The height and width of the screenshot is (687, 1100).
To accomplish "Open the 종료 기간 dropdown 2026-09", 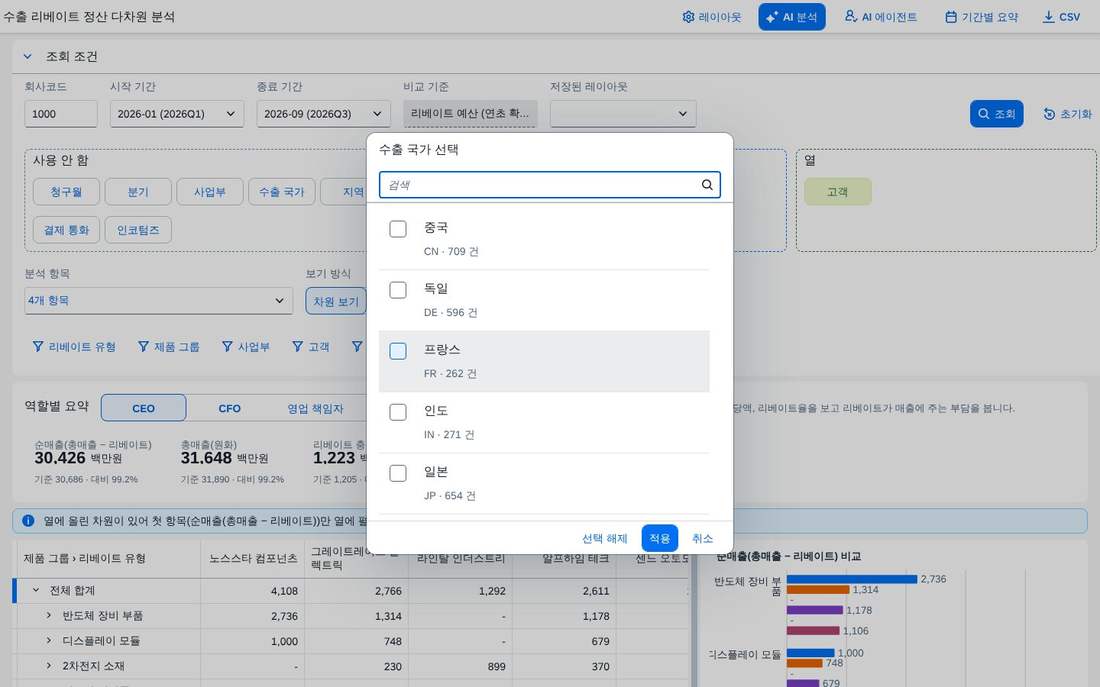I will pyautogui.click(x=323, y=114).
